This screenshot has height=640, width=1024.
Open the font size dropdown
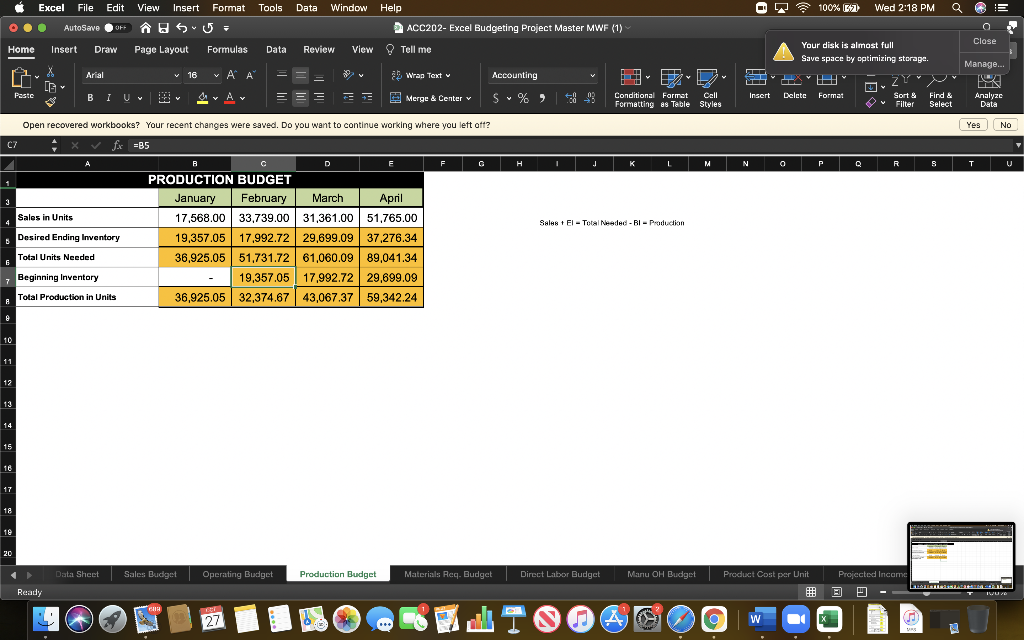point(216,76)
